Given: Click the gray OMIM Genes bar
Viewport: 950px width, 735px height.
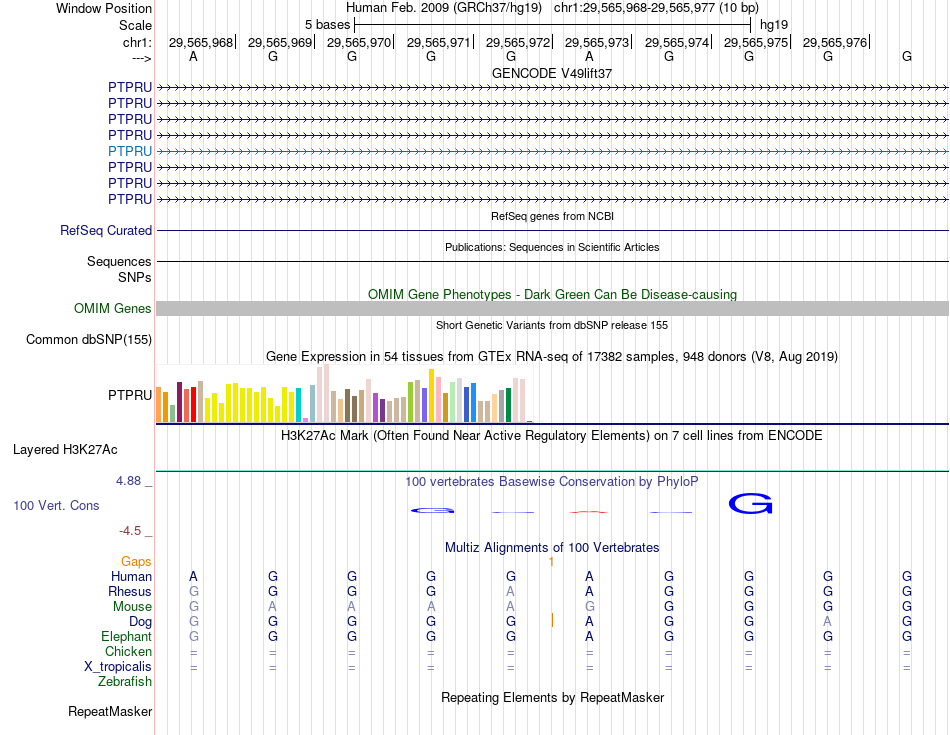Looking at the screenshot, I should tap(552, 308).
